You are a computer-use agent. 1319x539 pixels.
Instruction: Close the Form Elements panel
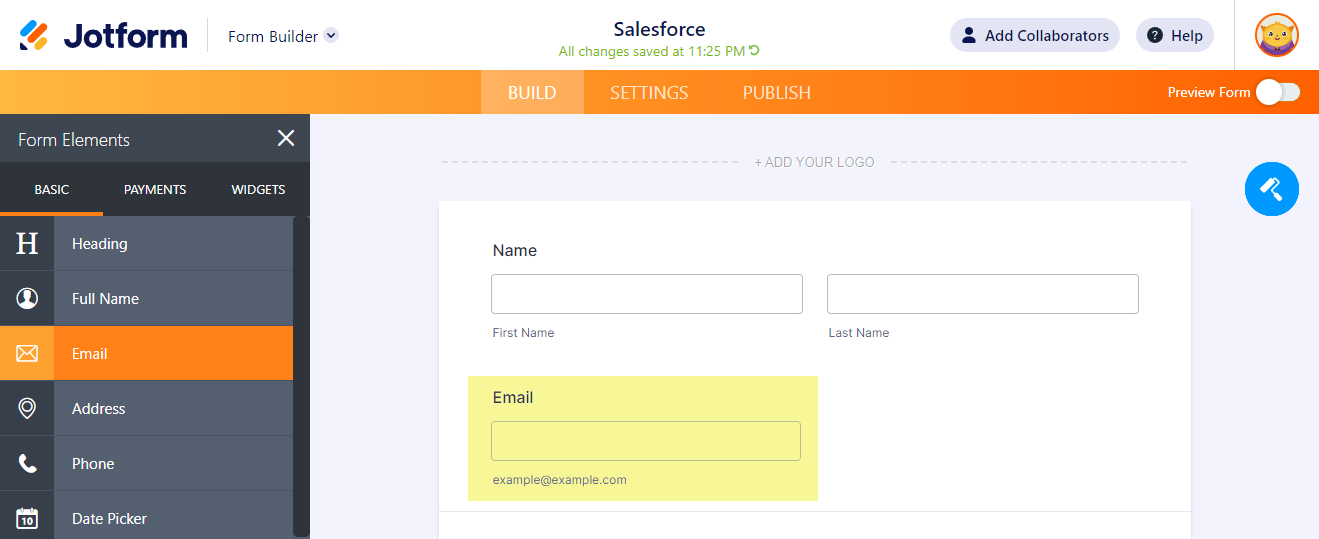pos(286,139)
